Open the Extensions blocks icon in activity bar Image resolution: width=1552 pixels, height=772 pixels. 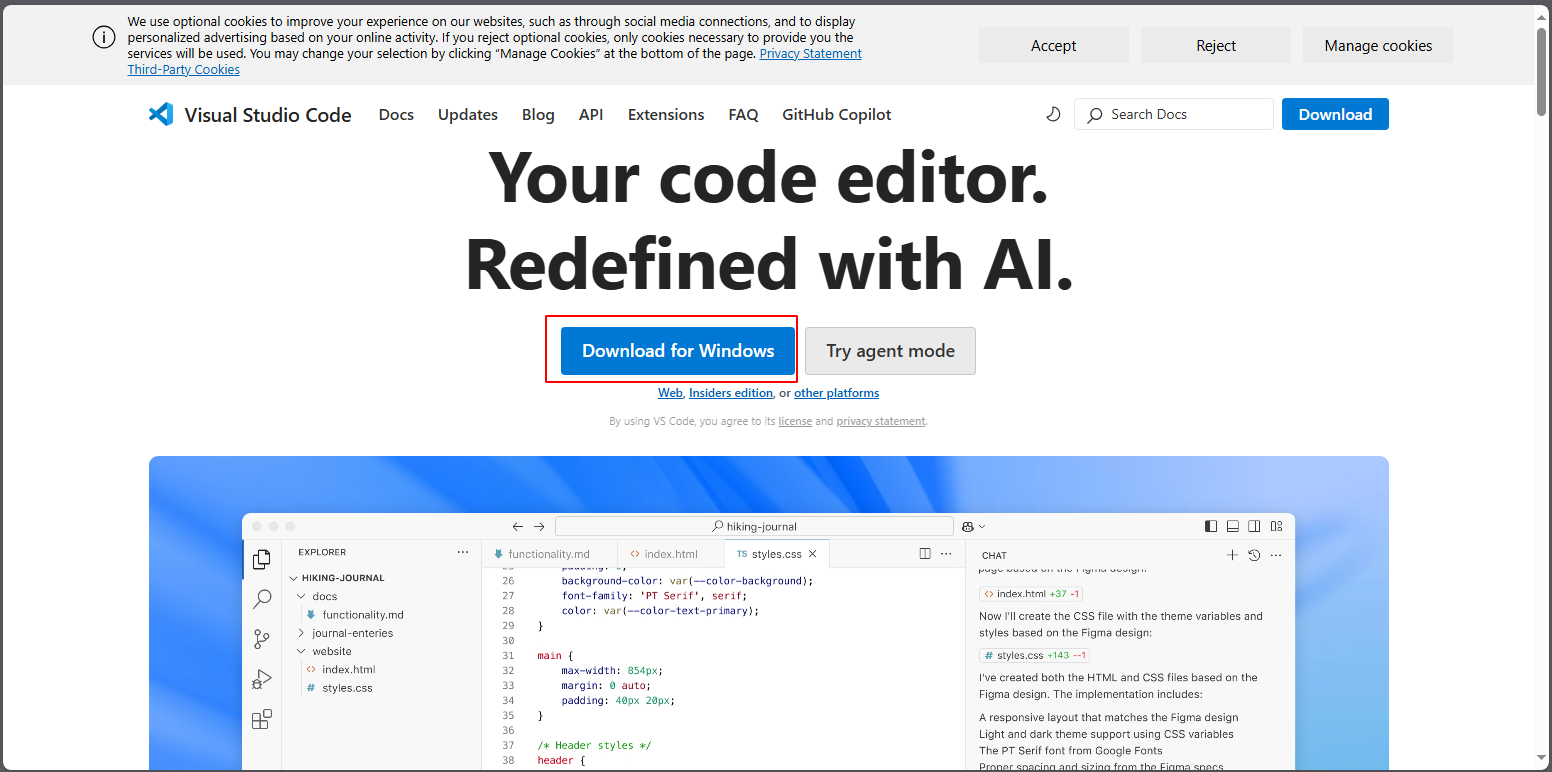(x=261, y=719)
